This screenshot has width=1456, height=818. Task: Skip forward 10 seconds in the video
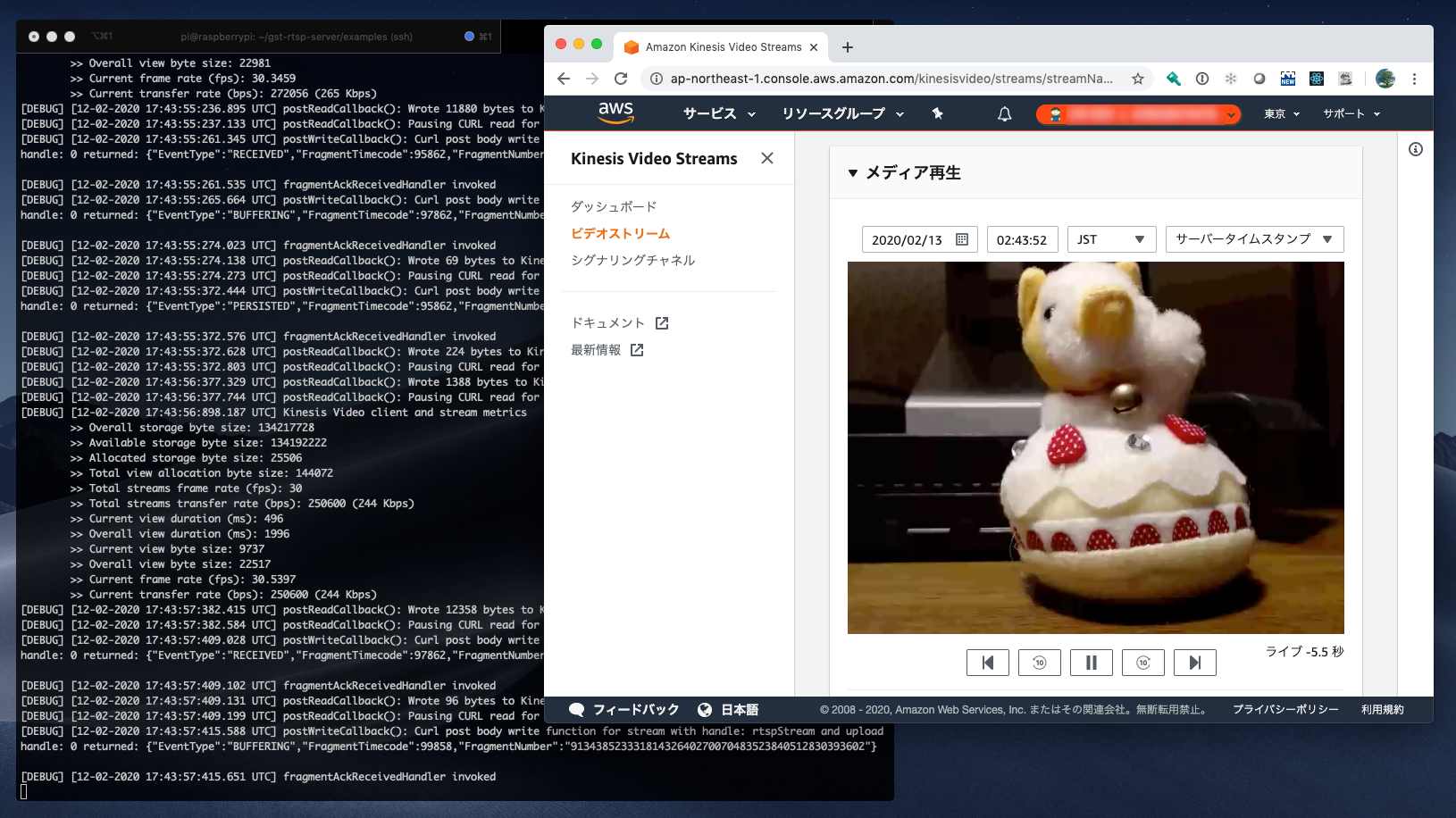click(1143, 662)
